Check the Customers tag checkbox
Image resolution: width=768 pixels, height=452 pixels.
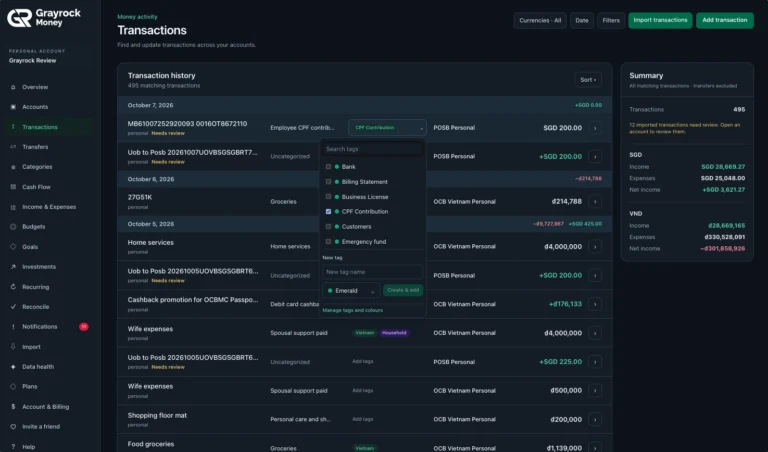[328, 227]
